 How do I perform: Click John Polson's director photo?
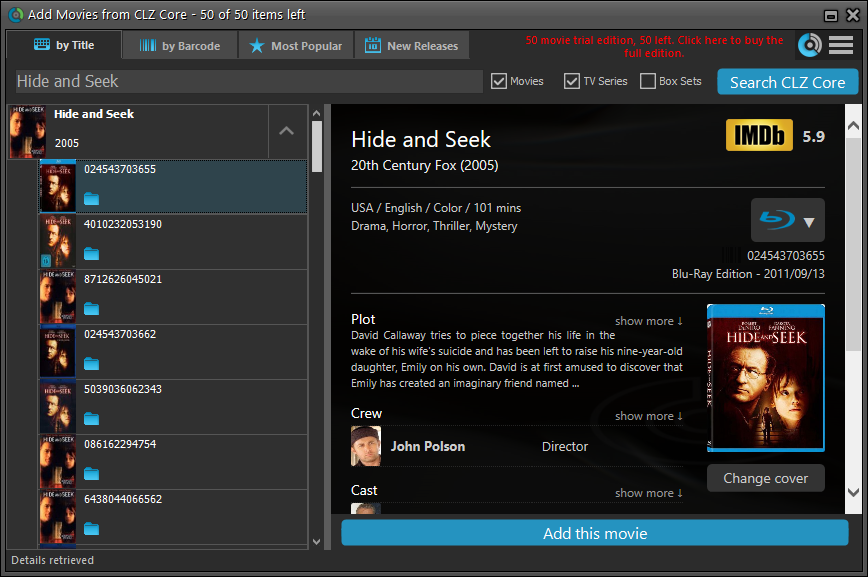point(366,446)
